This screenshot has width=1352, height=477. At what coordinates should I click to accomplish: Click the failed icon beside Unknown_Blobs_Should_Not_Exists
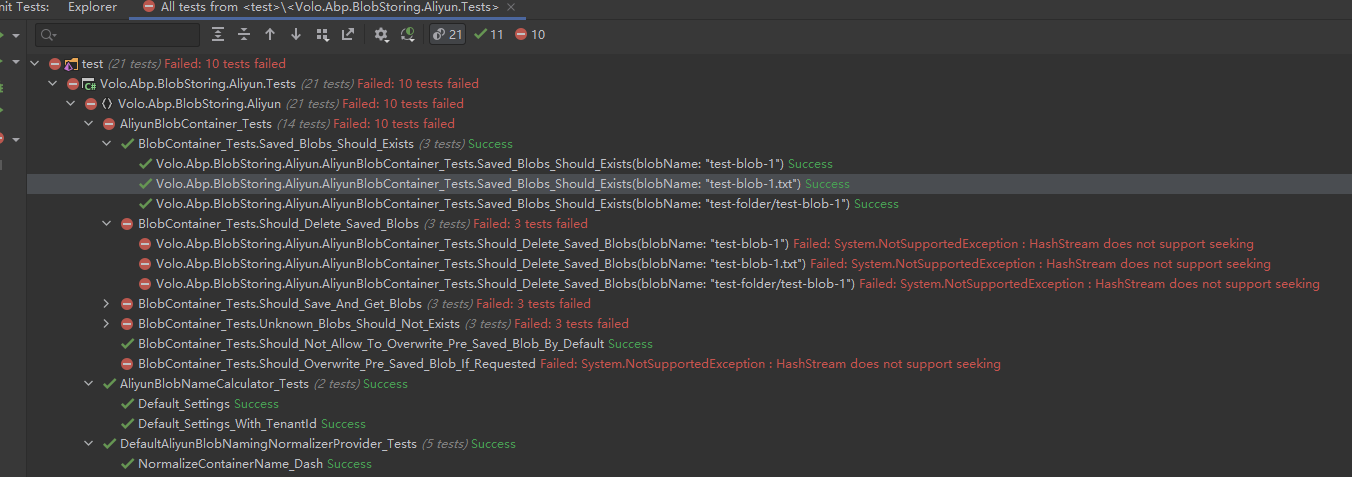[127, 324]
